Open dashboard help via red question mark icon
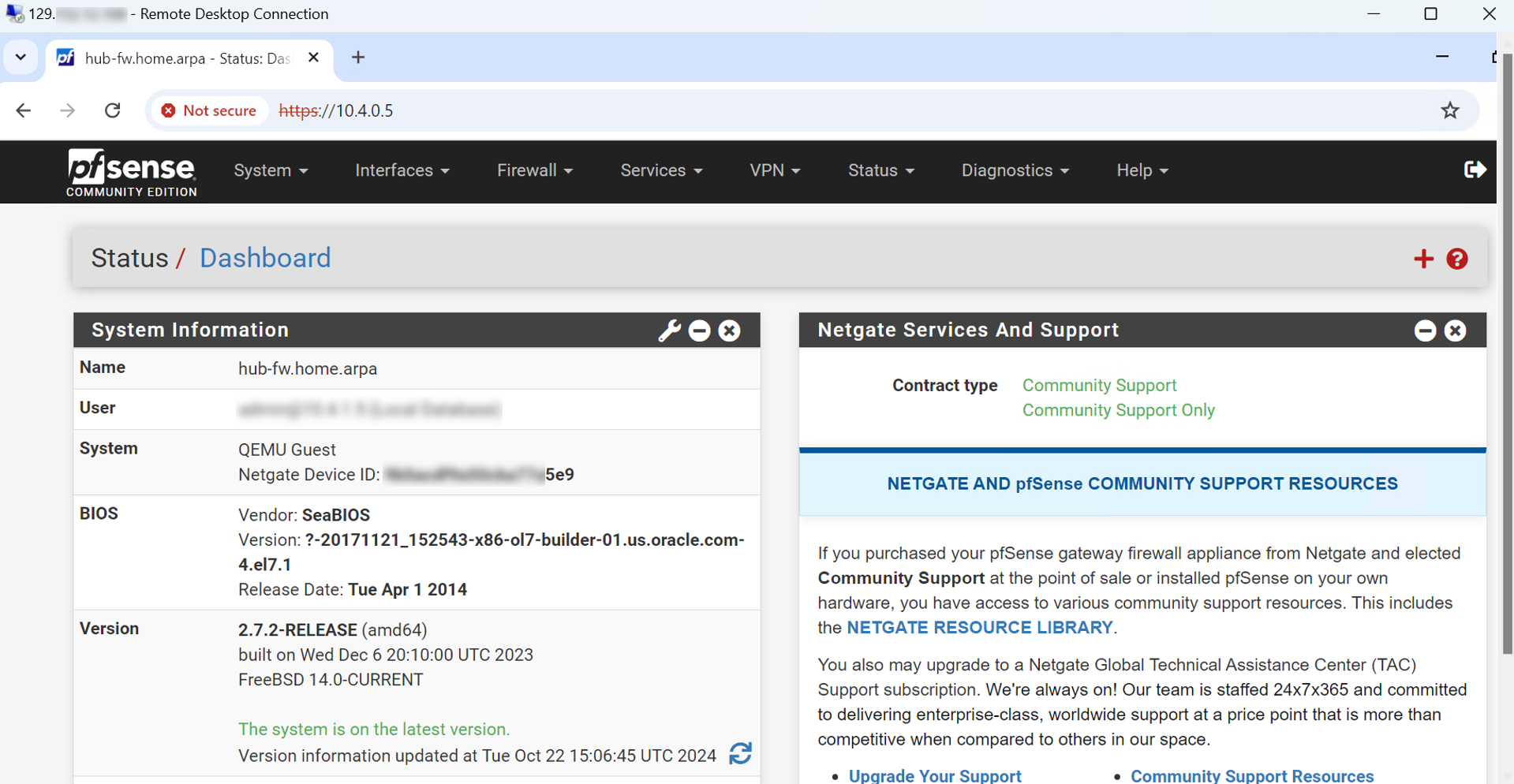Screen dimensions: 1514x784 1457,259
